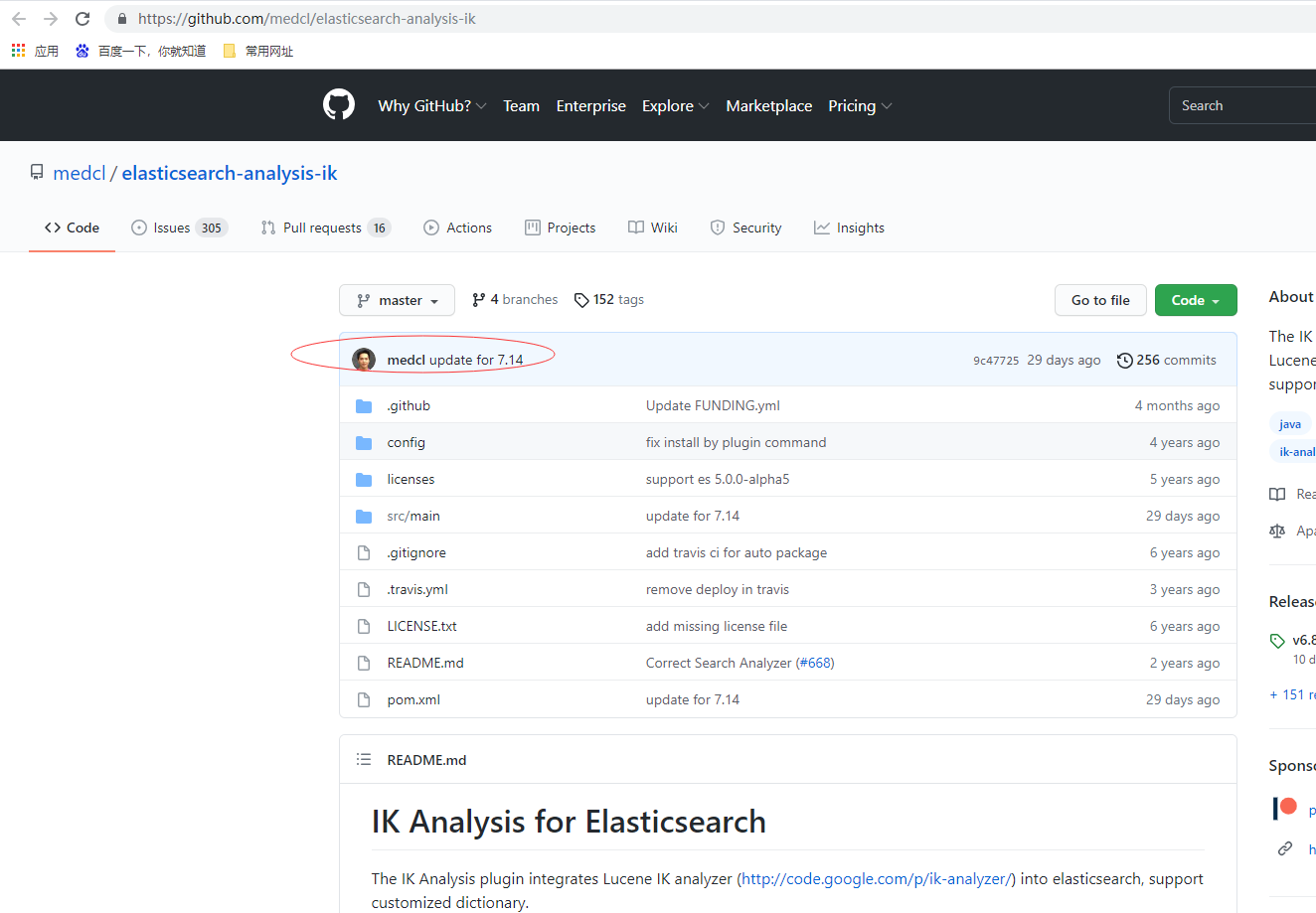The image size is (1316, 913).
Task: Go back with browser back arrow
Action: click(x=19, y=19)
